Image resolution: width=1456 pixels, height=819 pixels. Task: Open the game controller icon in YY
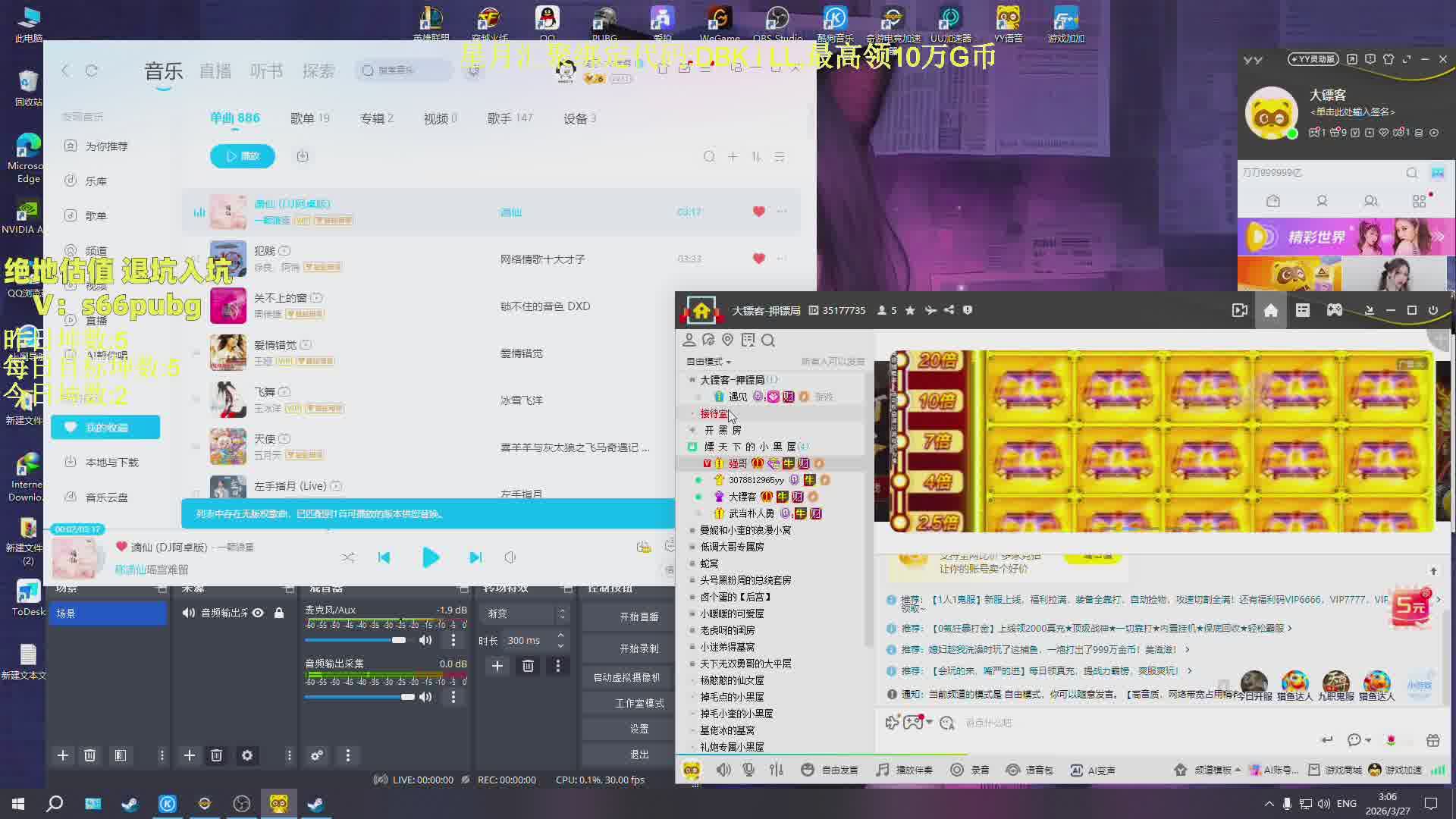pos(1334,310)
